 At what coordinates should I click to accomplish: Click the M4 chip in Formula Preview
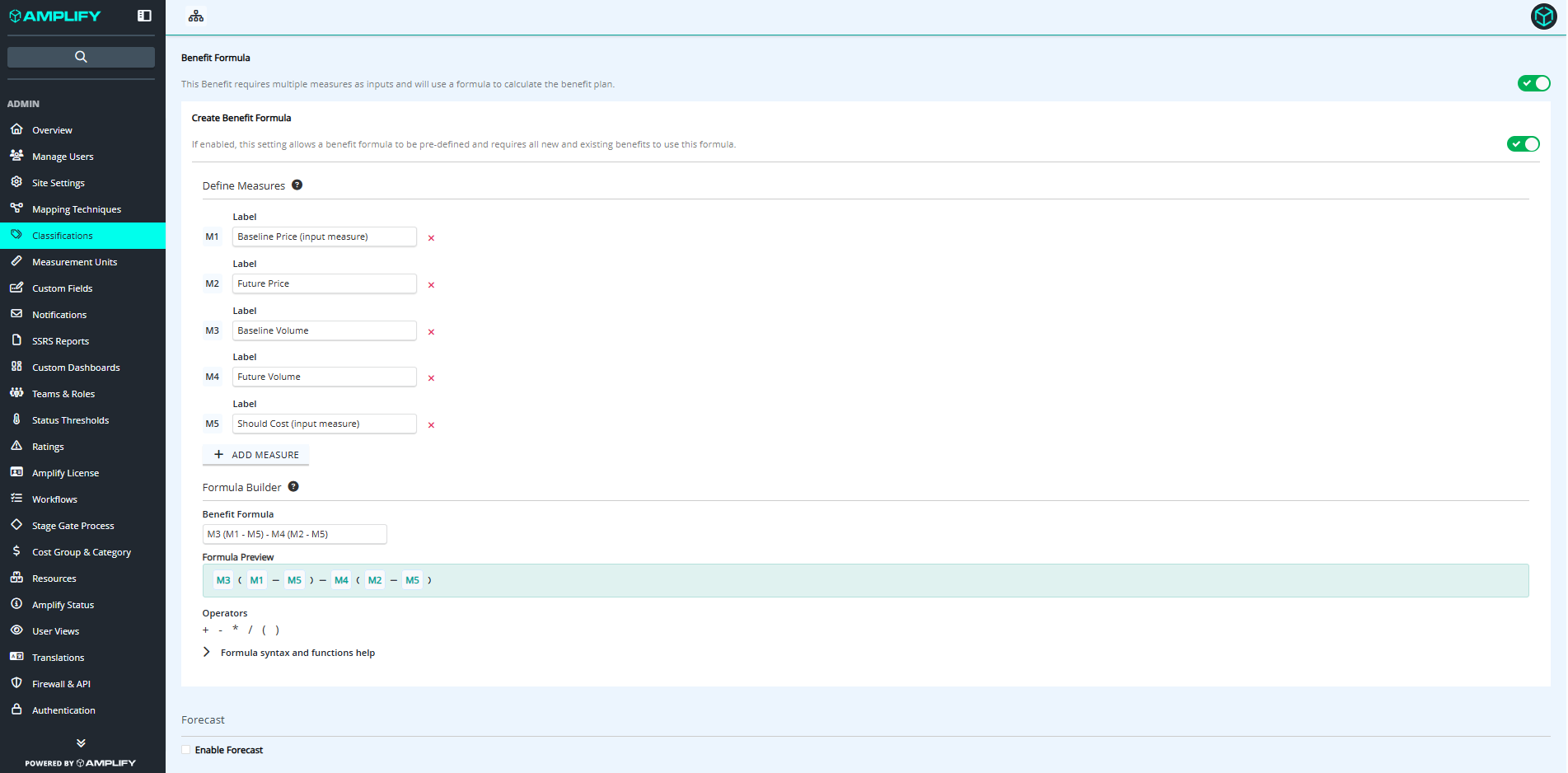click(x=341, y=580)
